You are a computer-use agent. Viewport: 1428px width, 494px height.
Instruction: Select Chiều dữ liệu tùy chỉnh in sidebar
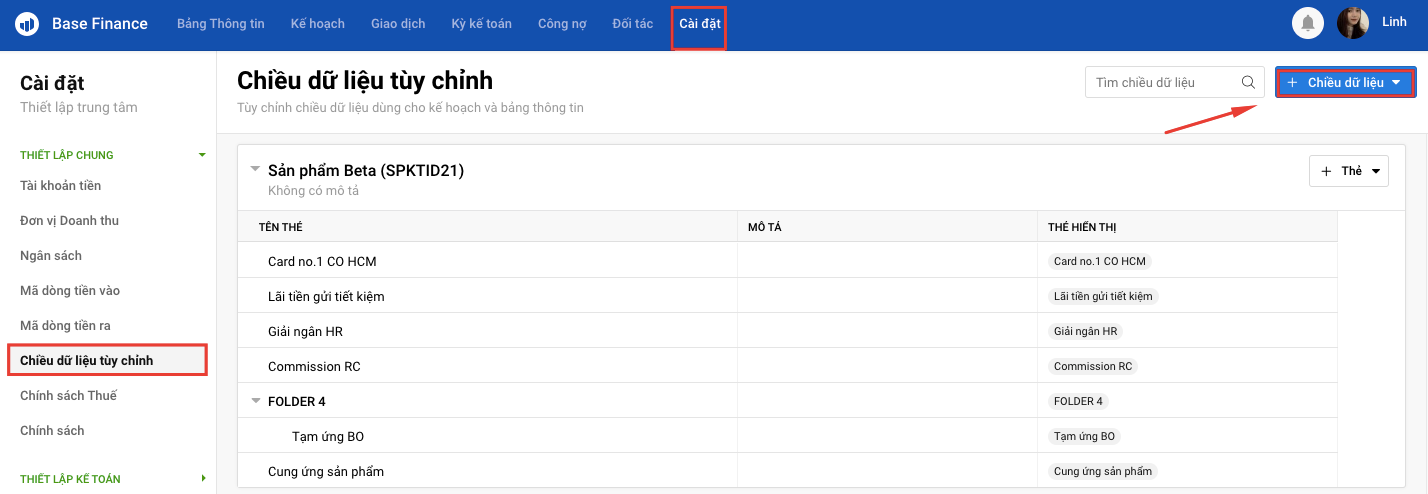point(87,360)
